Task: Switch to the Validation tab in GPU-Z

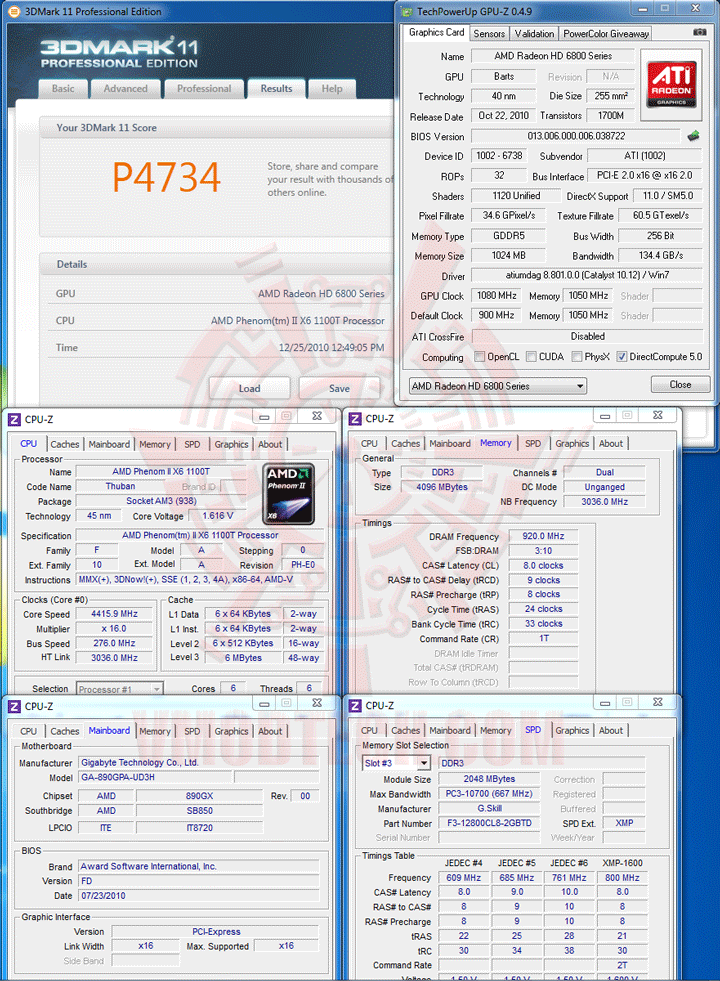Action: tap(534, 34)
